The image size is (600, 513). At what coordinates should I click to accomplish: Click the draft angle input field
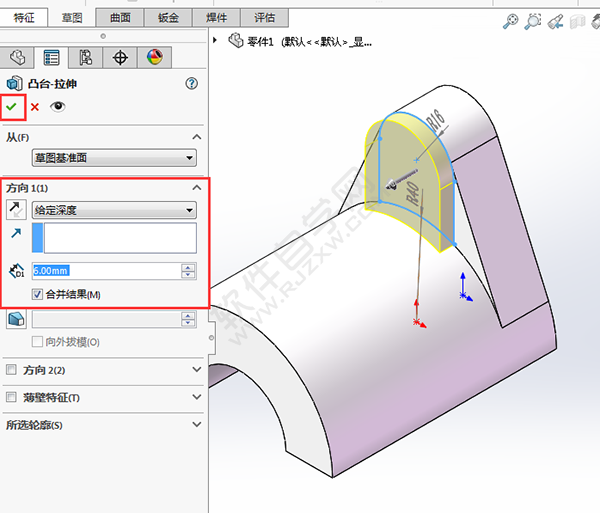107,319
